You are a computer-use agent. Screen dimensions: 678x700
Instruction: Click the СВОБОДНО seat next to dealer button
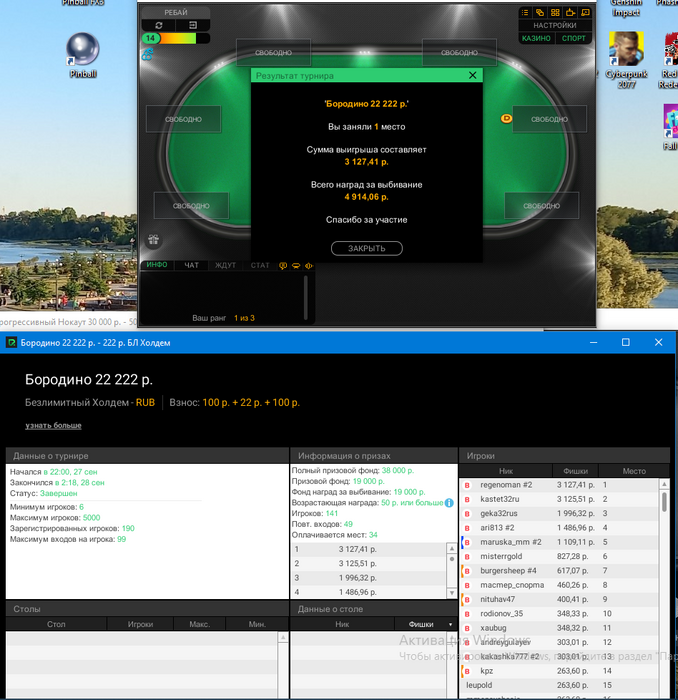pyautogui.click(x=549, y=119)
